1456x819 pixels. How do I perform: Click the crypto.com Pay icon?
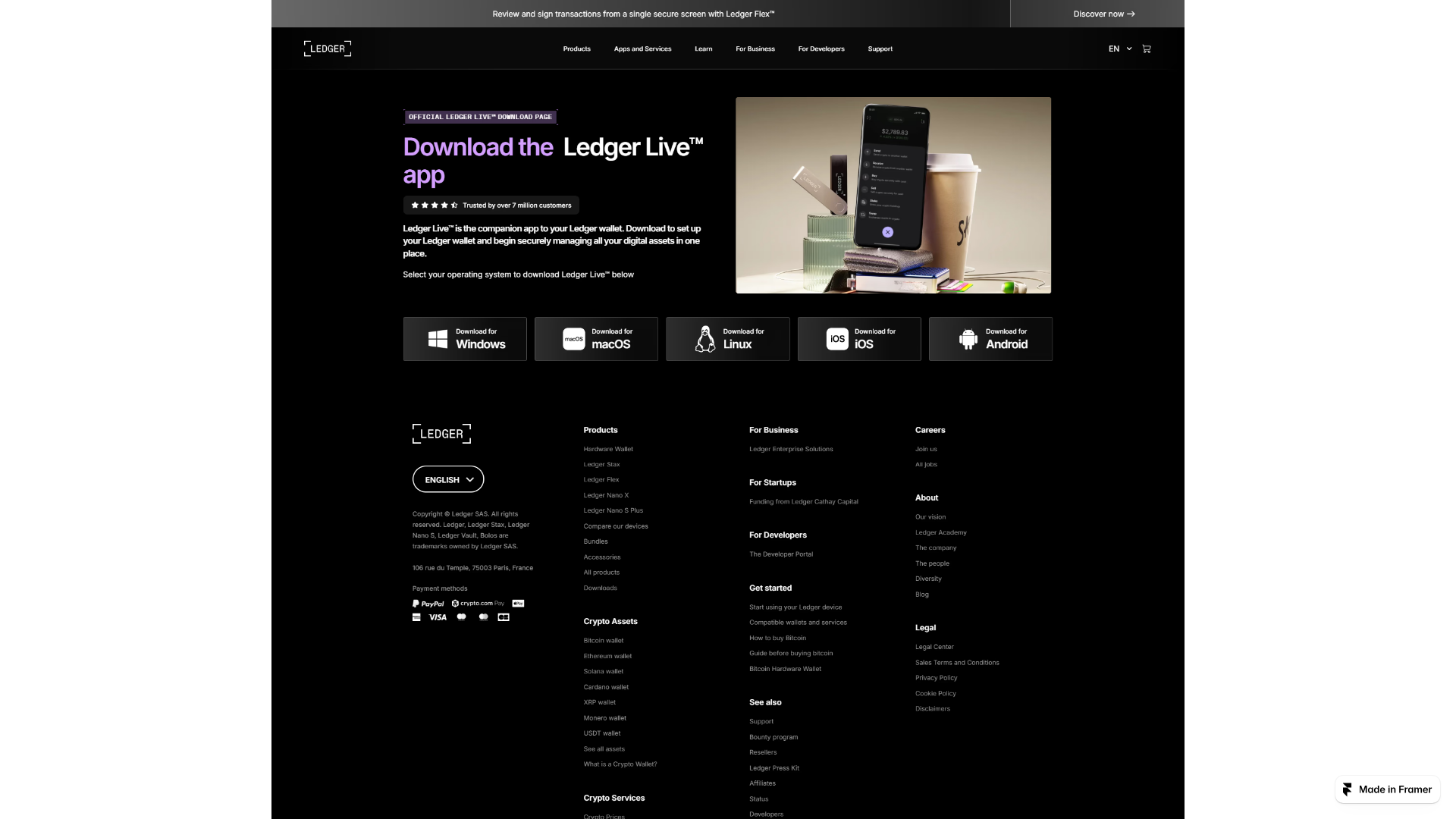click(x=478, y=604)
